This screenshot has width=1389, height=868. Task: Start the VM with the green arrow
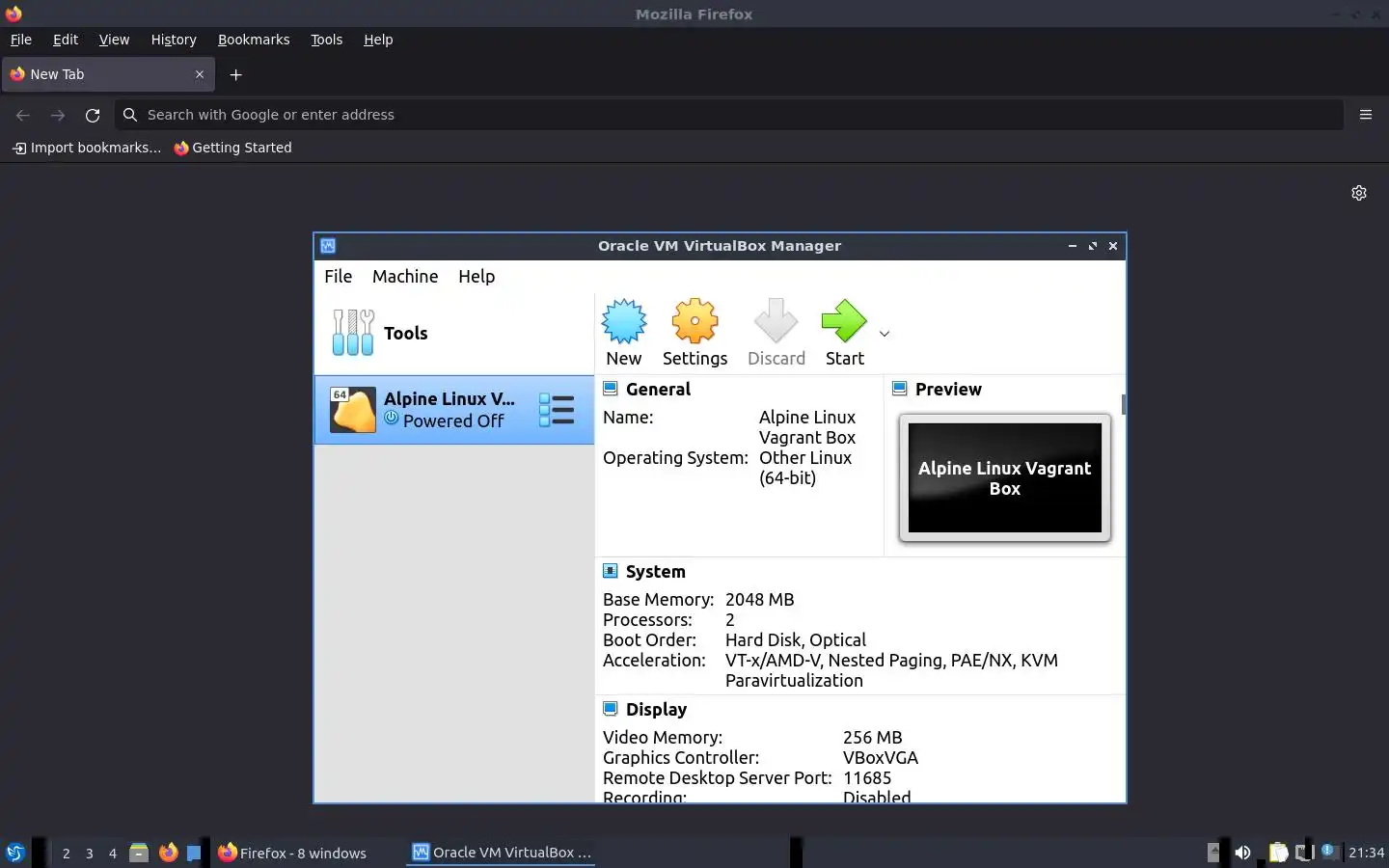pos(844,321)
